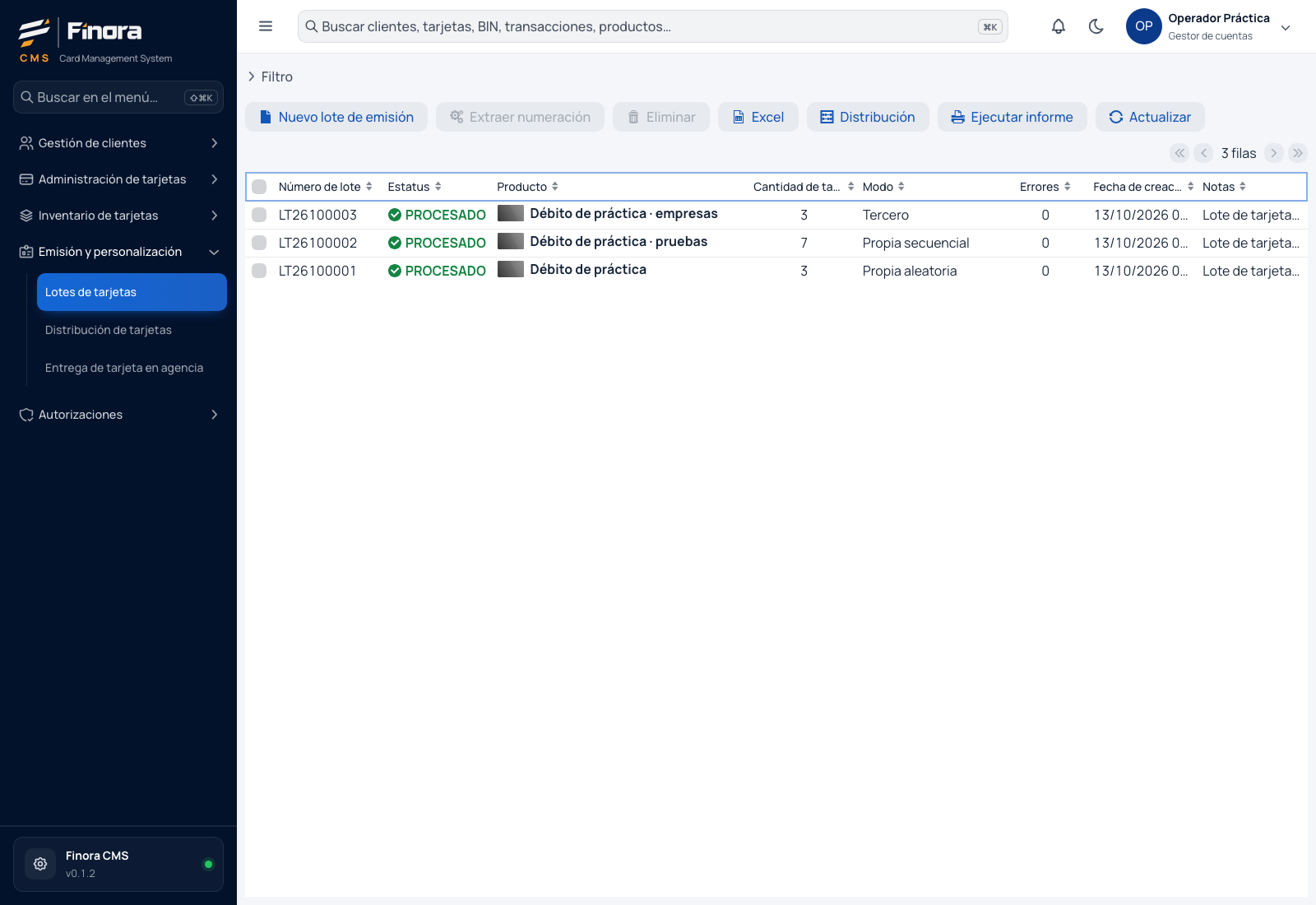The height and width of the screenshot is (905, 1316).
Task: Toggle the hamburger sidebar menu icon
Action: click(266, 26)
